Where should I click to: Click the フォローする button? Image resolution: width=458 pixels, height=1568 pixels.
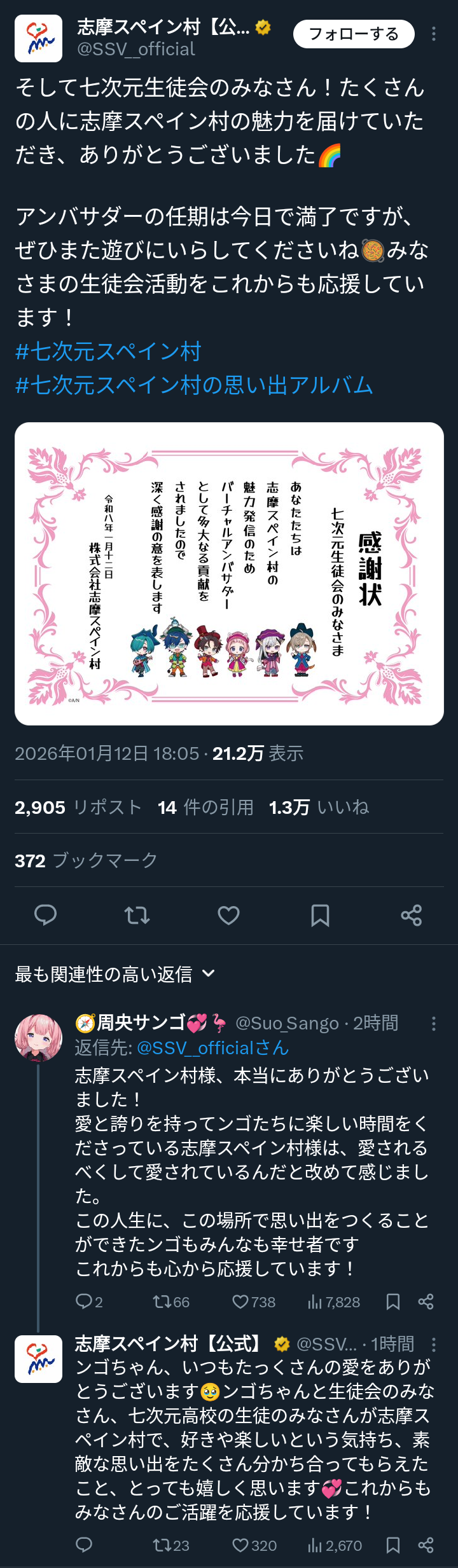click(354, 34)
